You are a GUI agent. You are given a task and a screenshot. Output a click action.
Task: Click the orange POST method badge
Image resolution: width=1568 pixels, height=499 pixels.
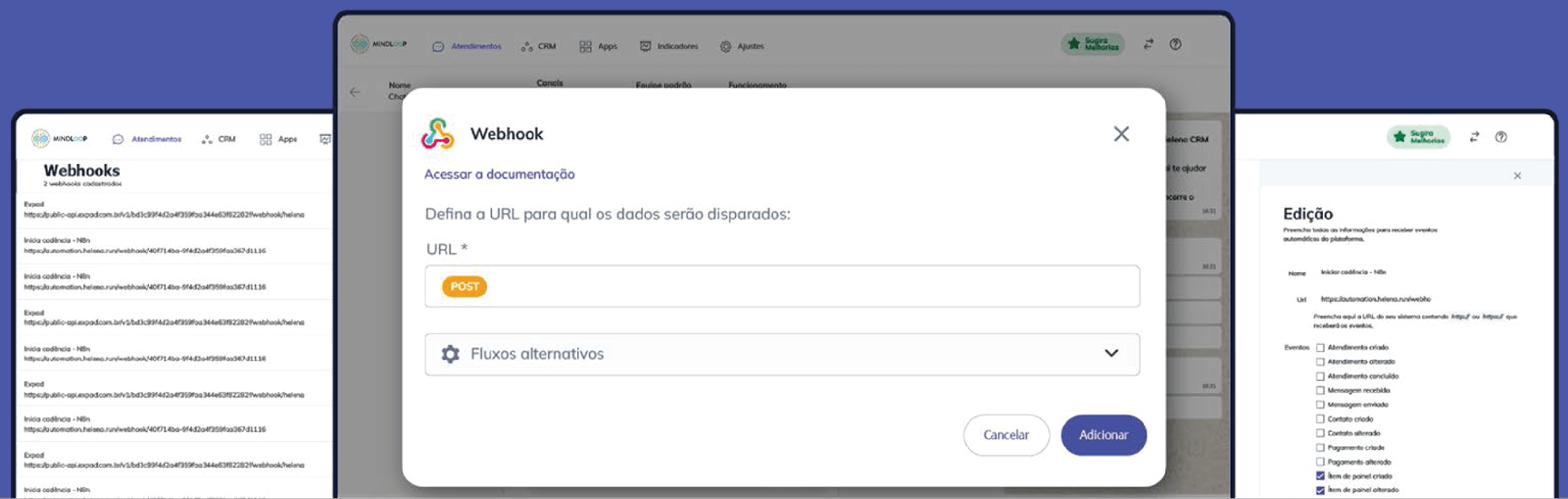tap(465, 287)
